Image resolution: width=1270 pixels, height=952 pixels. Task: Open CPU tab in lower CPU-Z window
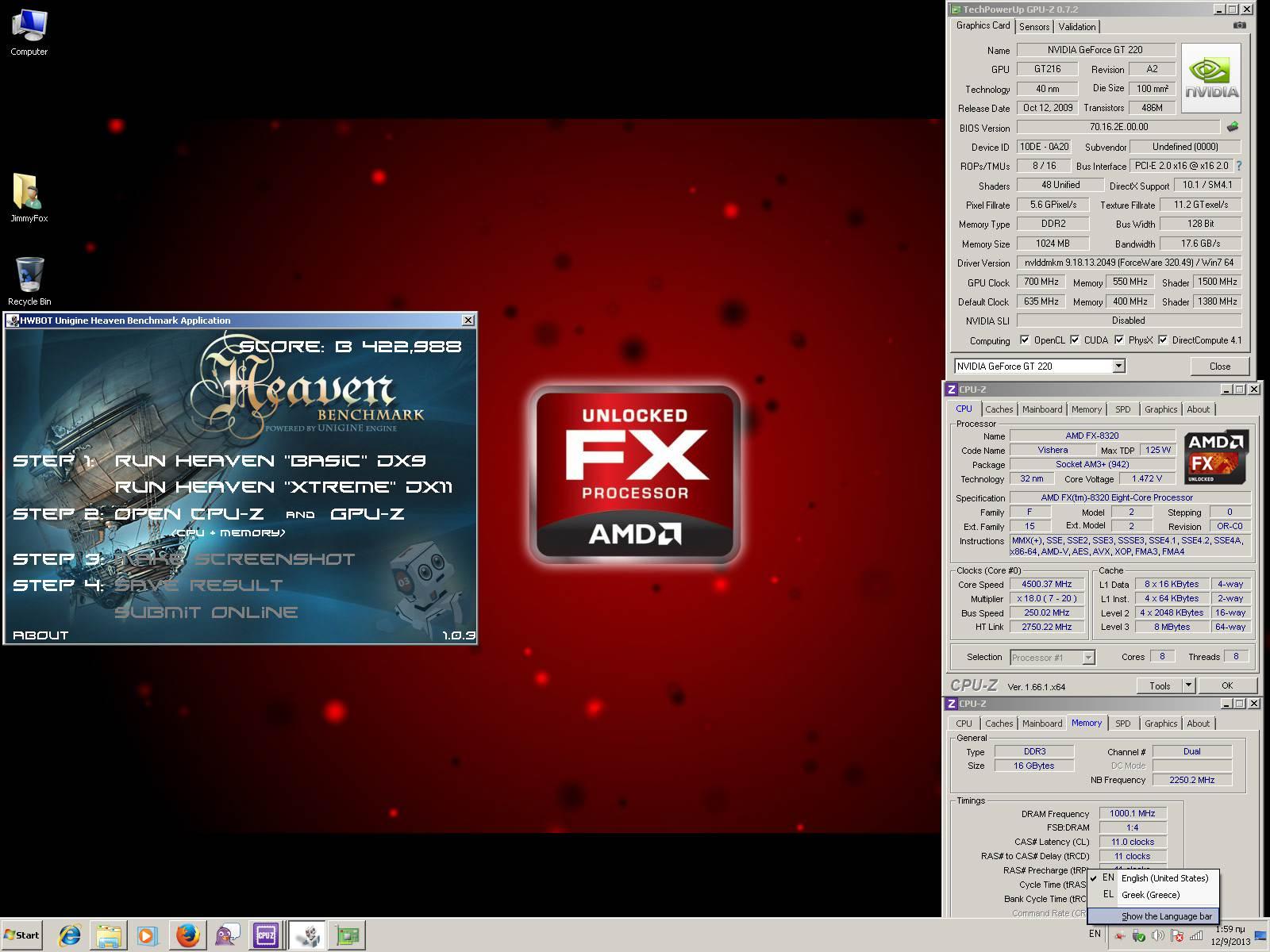[964, 724]
